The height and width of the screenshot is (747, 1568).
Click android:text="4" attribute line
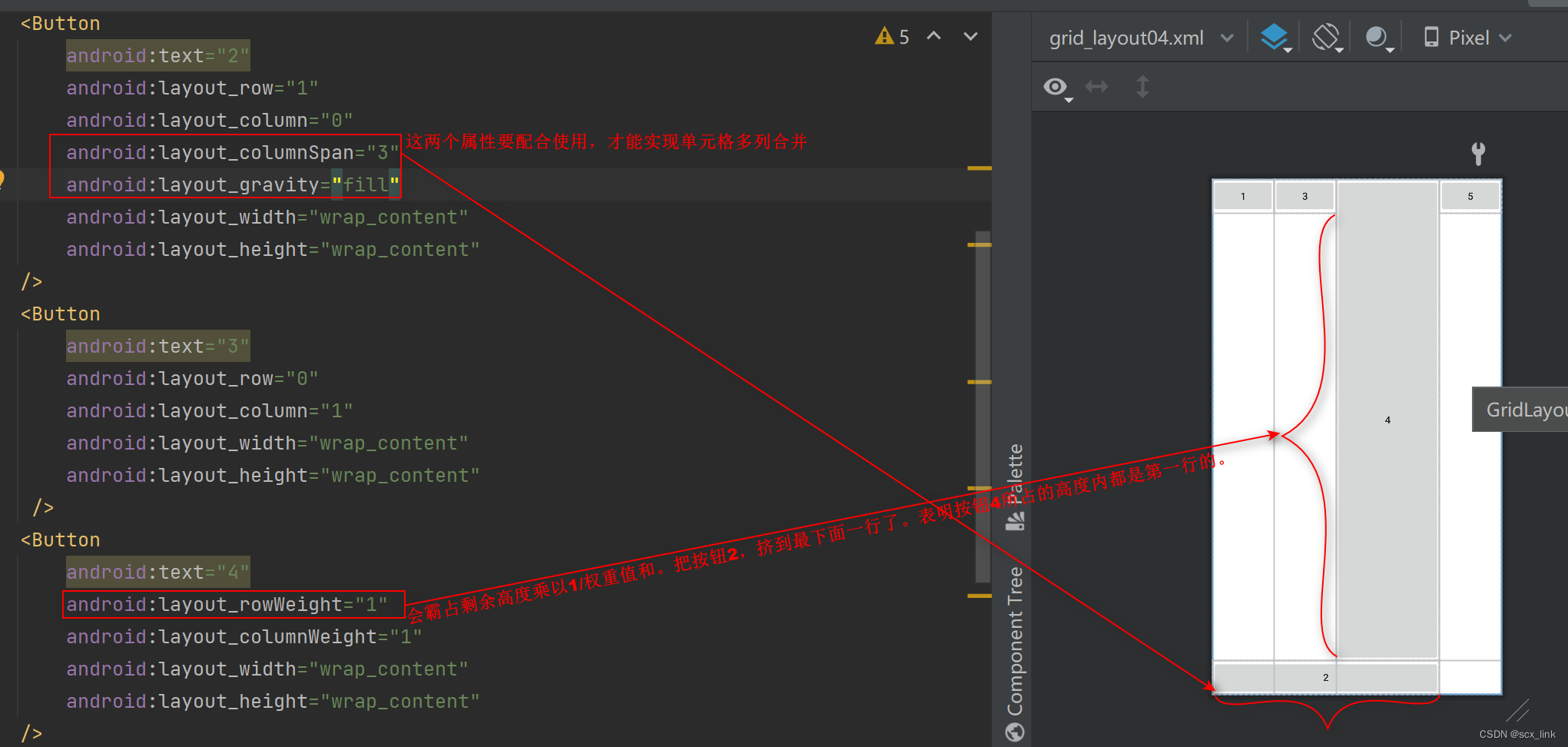pyautogui.click(x=158, y=573)
